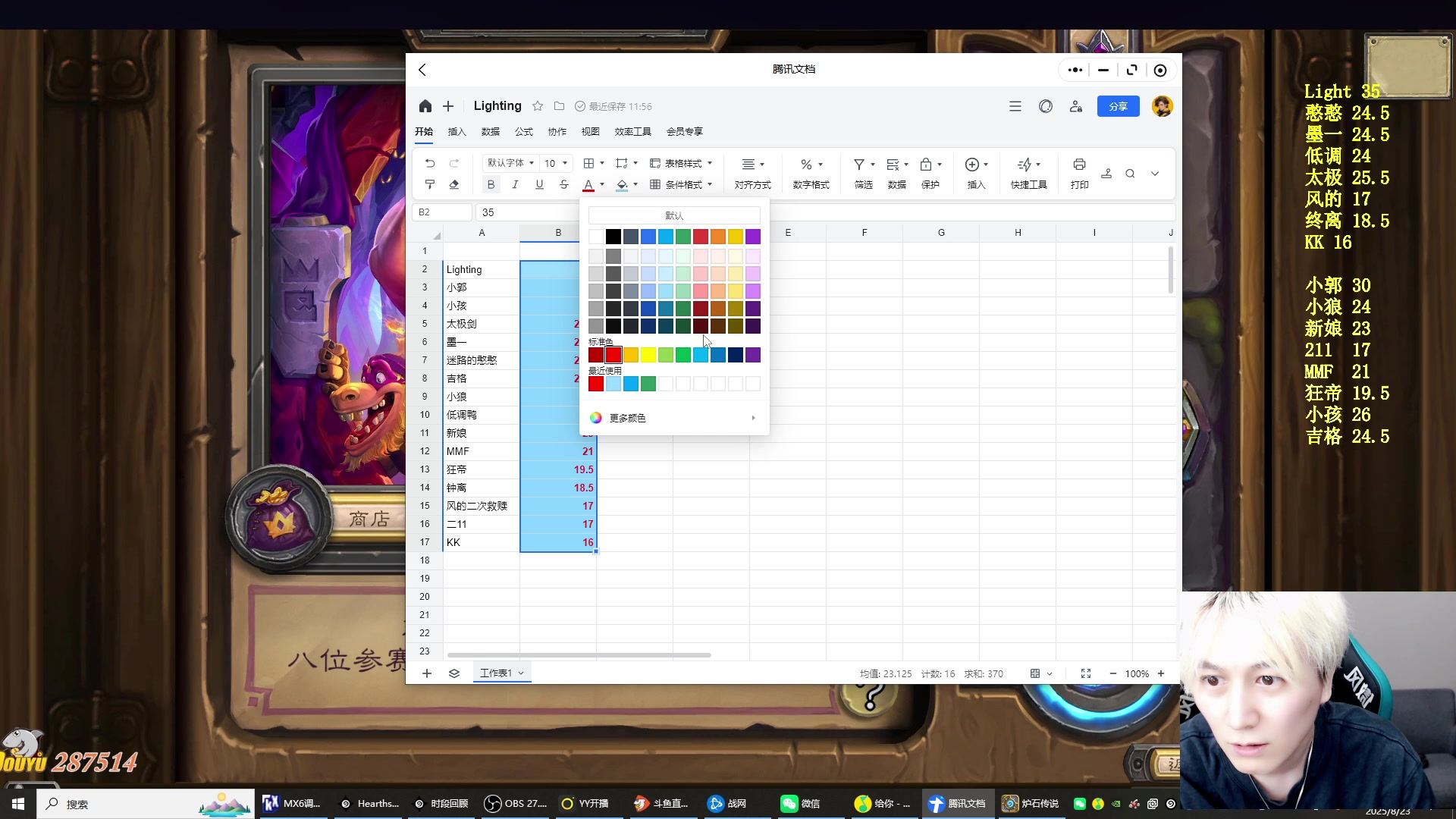Switch to the 数据 ribbon tab
The height and width of the screenshot is (819, 1456).
click(491, 131)
